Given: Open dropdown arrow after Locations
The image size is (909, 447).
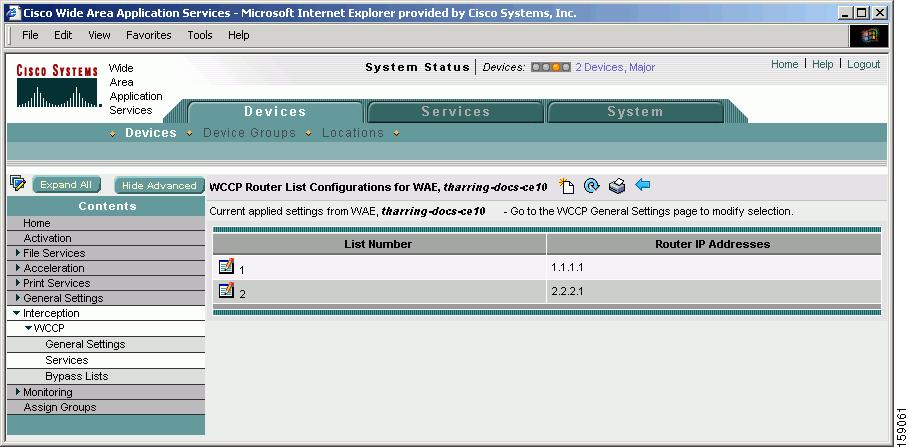Looking at the screenshot, I should (x=397, y=133).
